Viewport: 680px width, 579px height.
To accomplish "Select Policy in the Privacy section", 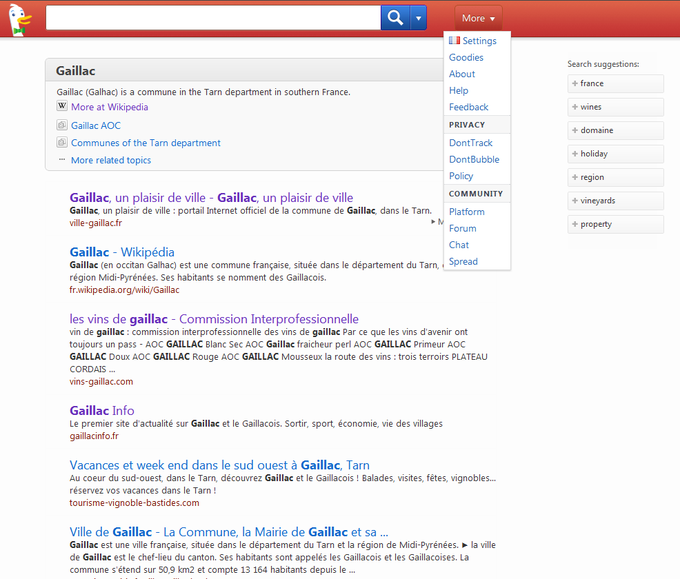I will tap(461, 176).
